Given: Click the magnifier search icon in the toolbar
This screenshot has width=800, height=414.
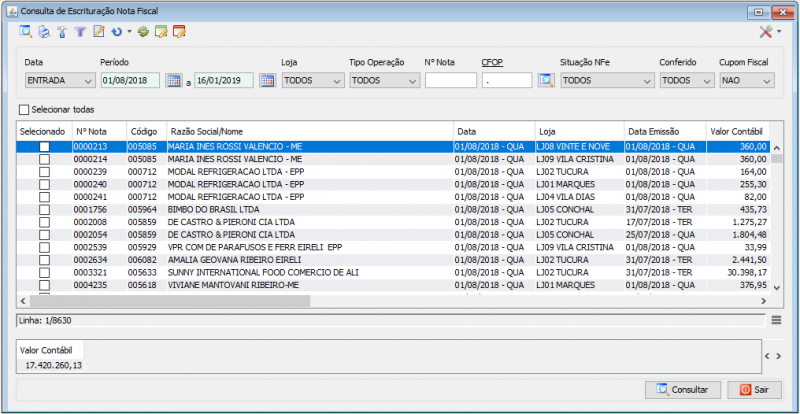Looking at the screenshot, I should click(x=26, y=32).
